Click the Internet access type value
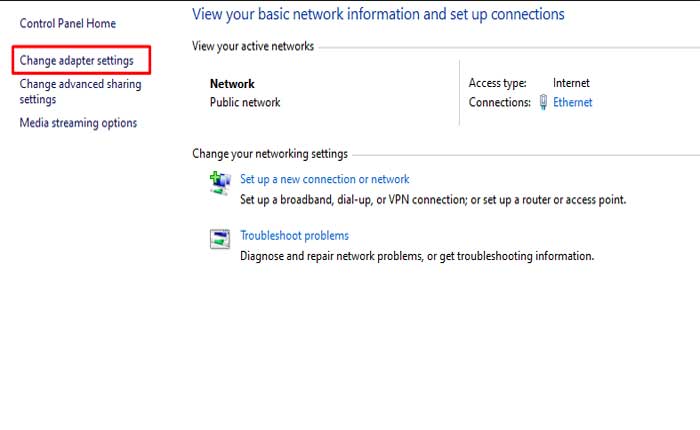The height and width of the screenshot is (430, 700). point(571,84)
